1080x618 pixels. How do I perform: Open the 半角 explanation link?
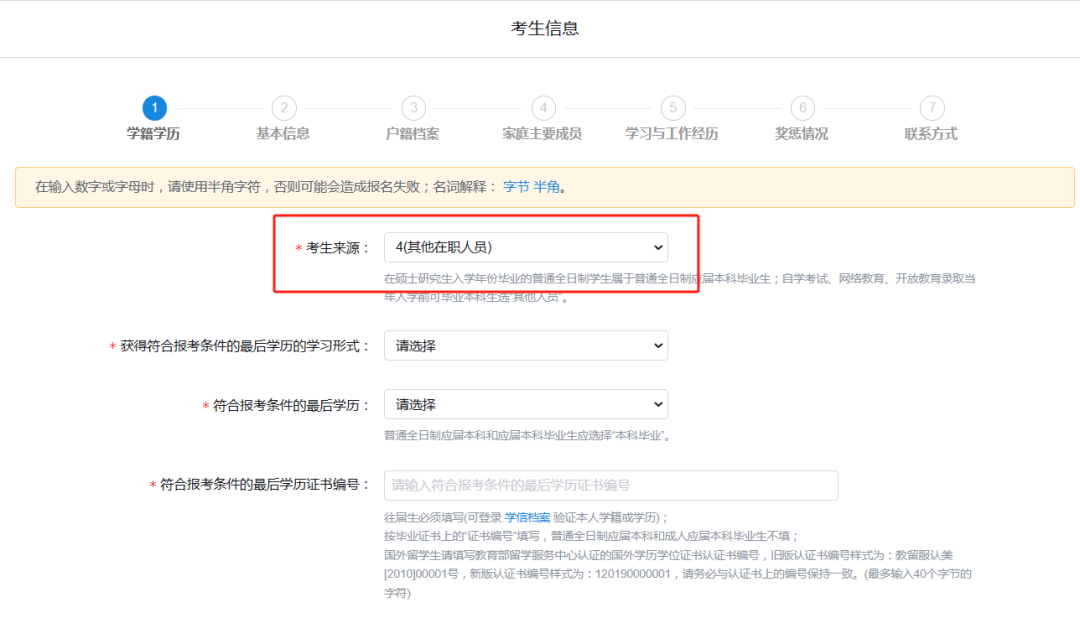[x=546, y=187]
